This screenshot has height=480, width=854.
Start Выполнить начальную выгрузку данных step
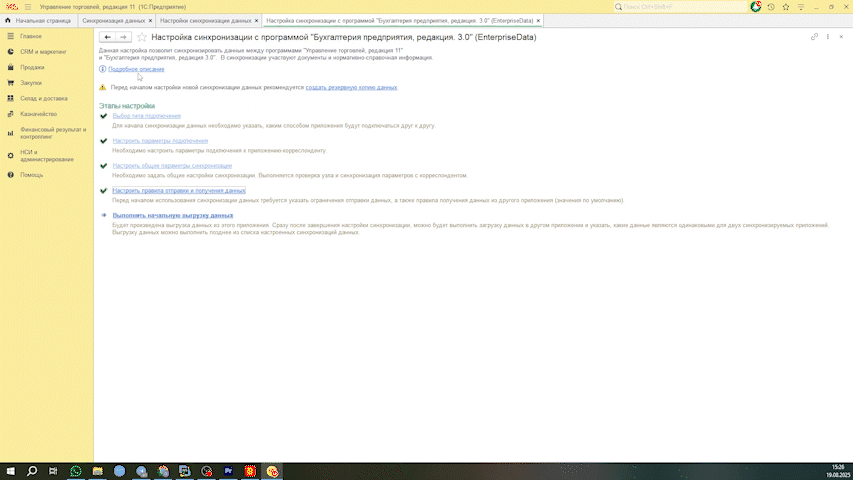click(x=173, y=215)
